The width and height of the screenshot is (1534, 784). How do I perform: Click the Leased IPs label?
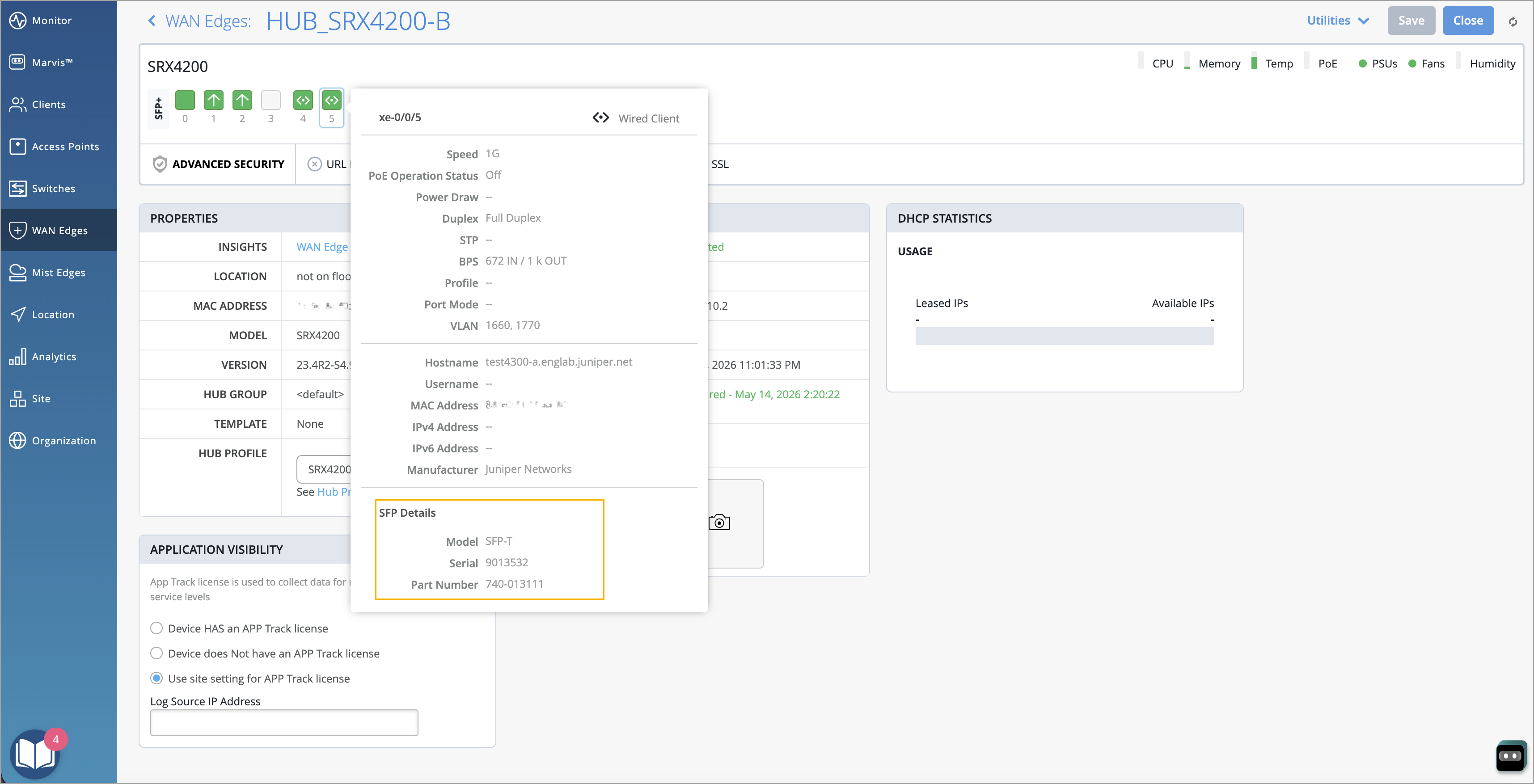click(942, 303)
